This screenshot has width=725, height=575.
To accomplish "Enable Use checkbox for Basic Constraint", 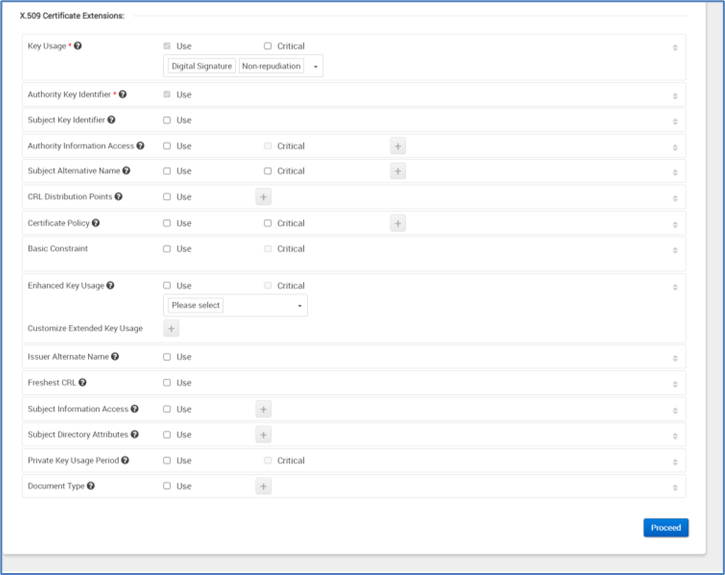I will (167, 249).
